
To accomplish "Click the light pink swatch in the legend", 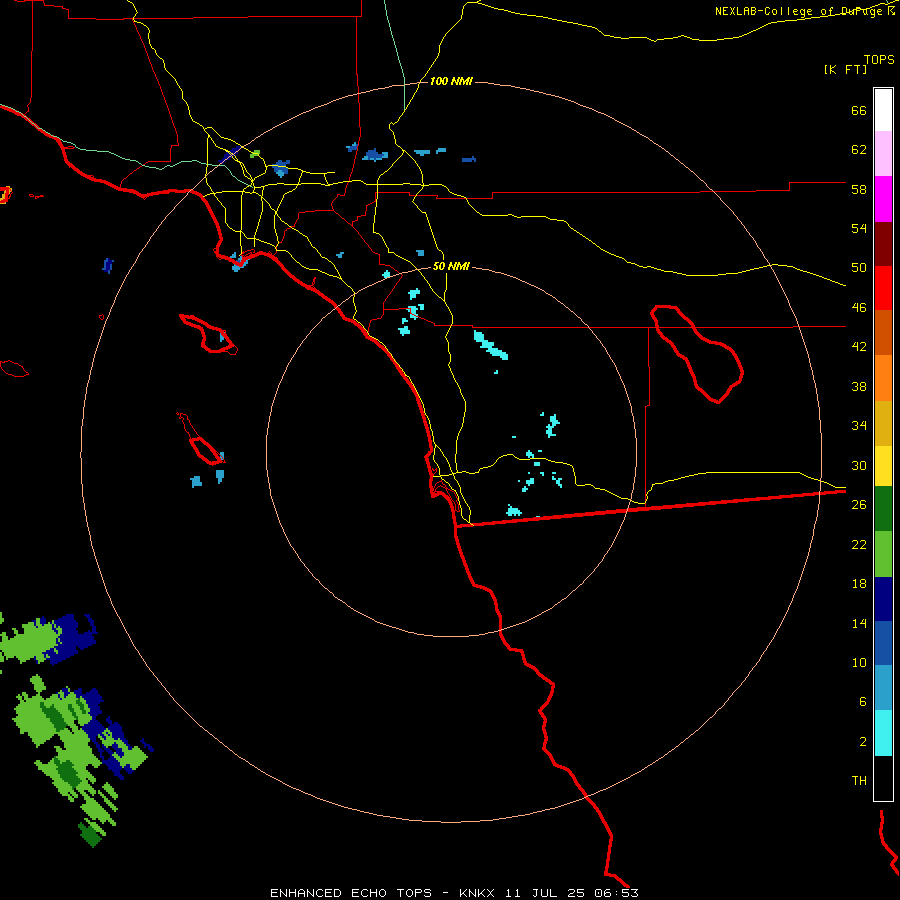I will (883, 154).
